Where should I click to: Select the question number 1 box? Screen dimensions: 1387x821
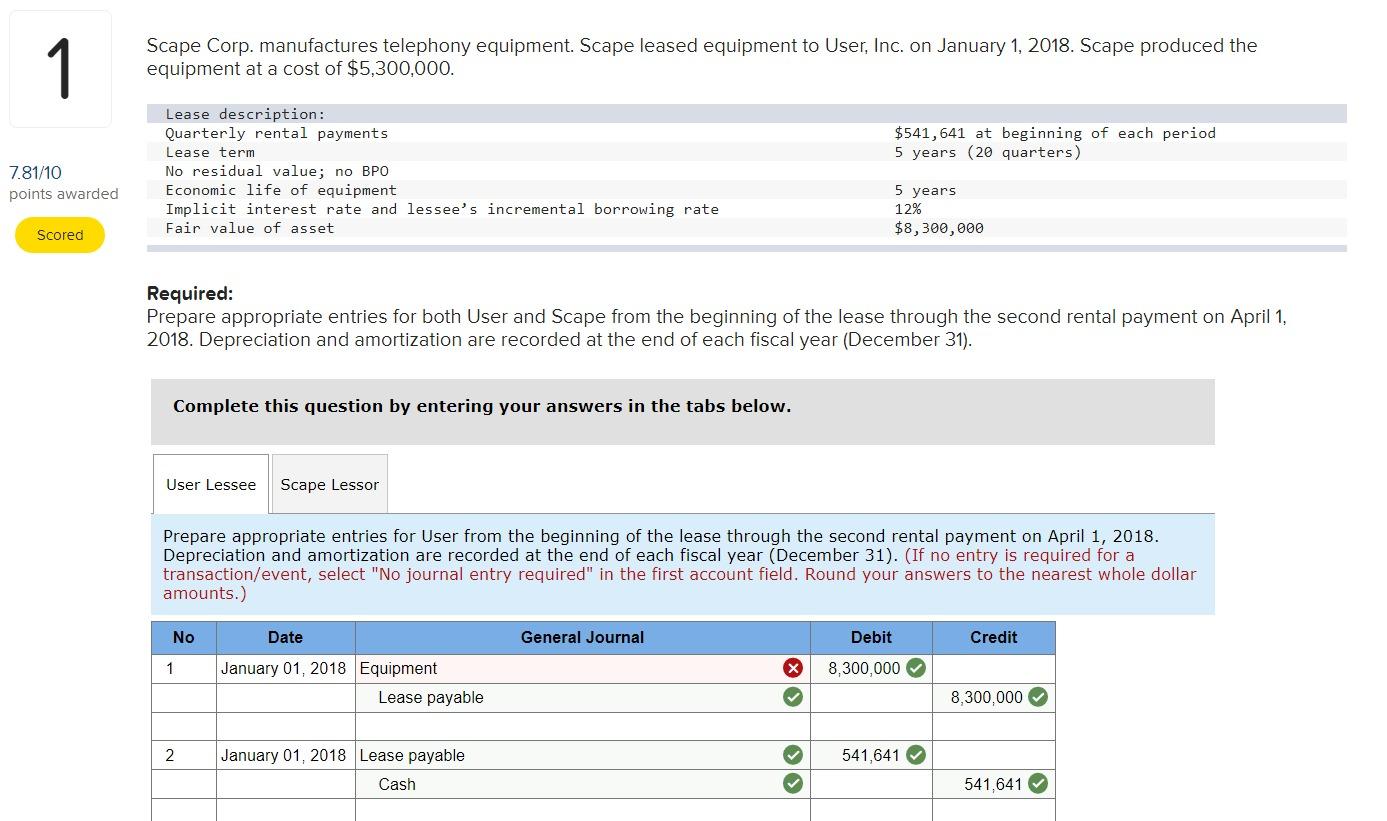[x=60, y=69]
